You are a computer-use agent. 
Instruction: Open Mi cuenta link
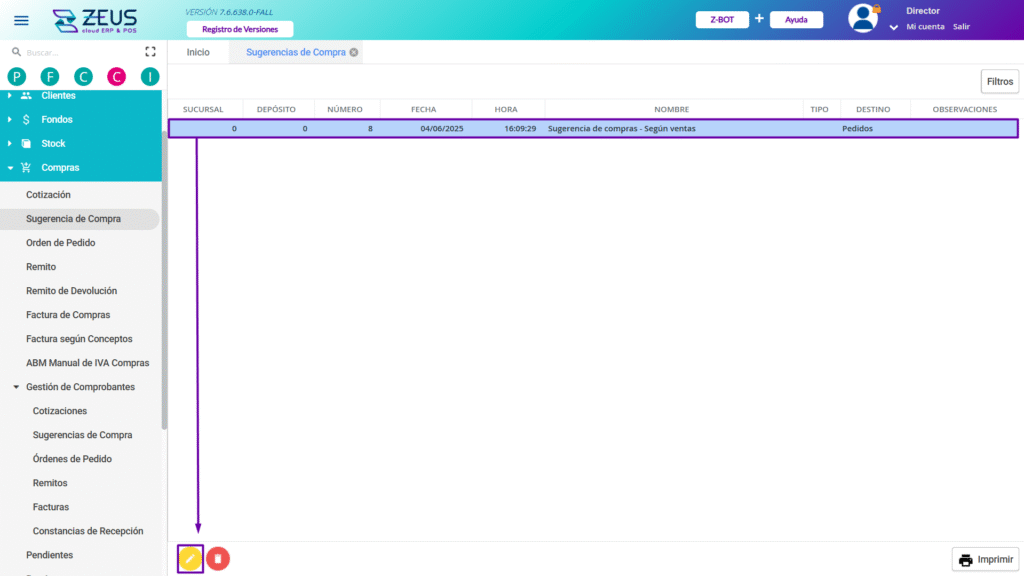tap(925, 27)
